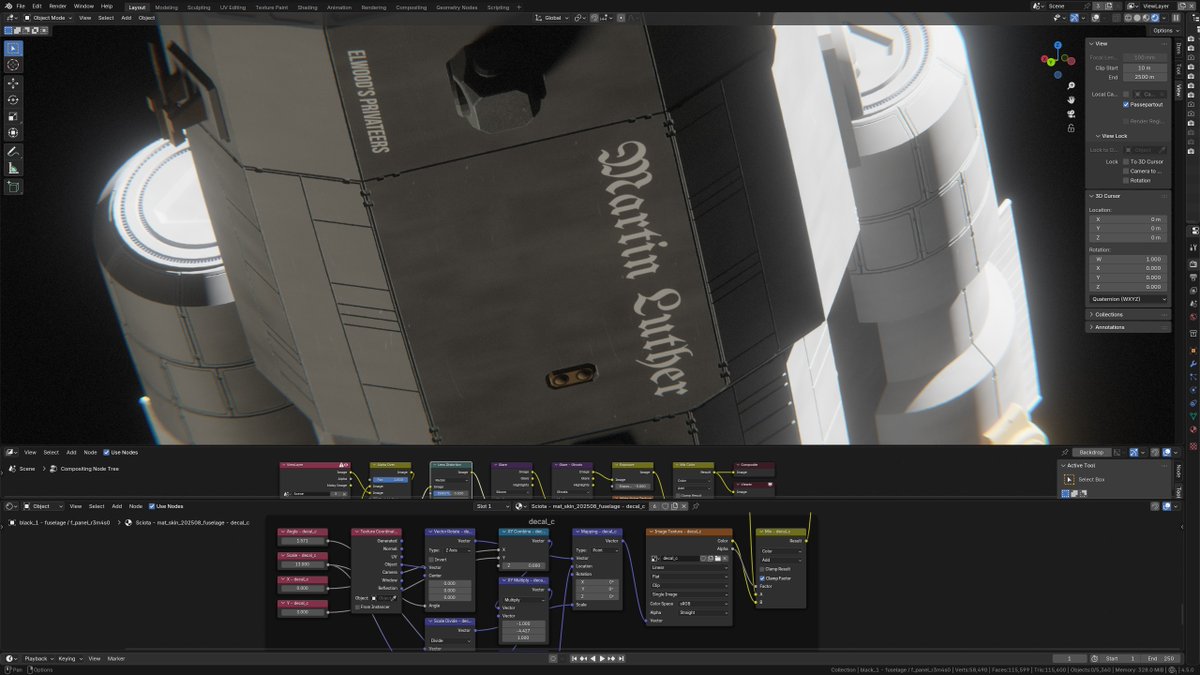Viewport: 1200px width, 675px height.
Task: Toggle Use Nodes in compositor header
Action: click(x=107, y=452)
